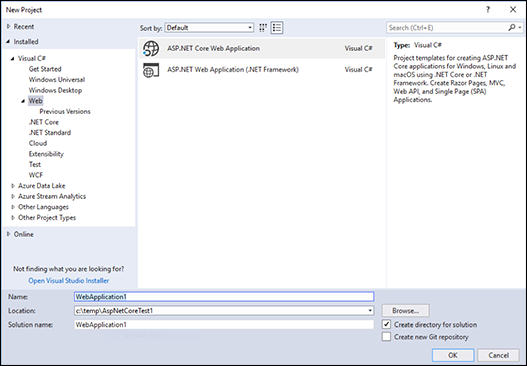Switch to medium icons list view
Screen dimensions: 527x366
click(x=277, y=28)
